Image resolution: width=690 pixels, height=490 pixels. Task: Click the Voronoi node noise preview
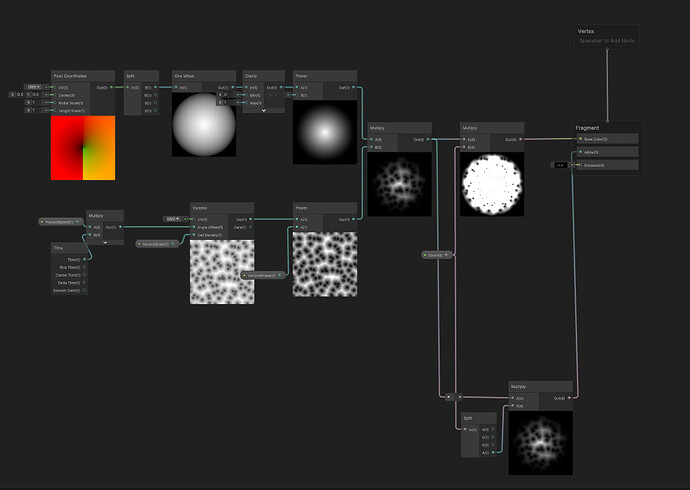(x=222, y=272)
